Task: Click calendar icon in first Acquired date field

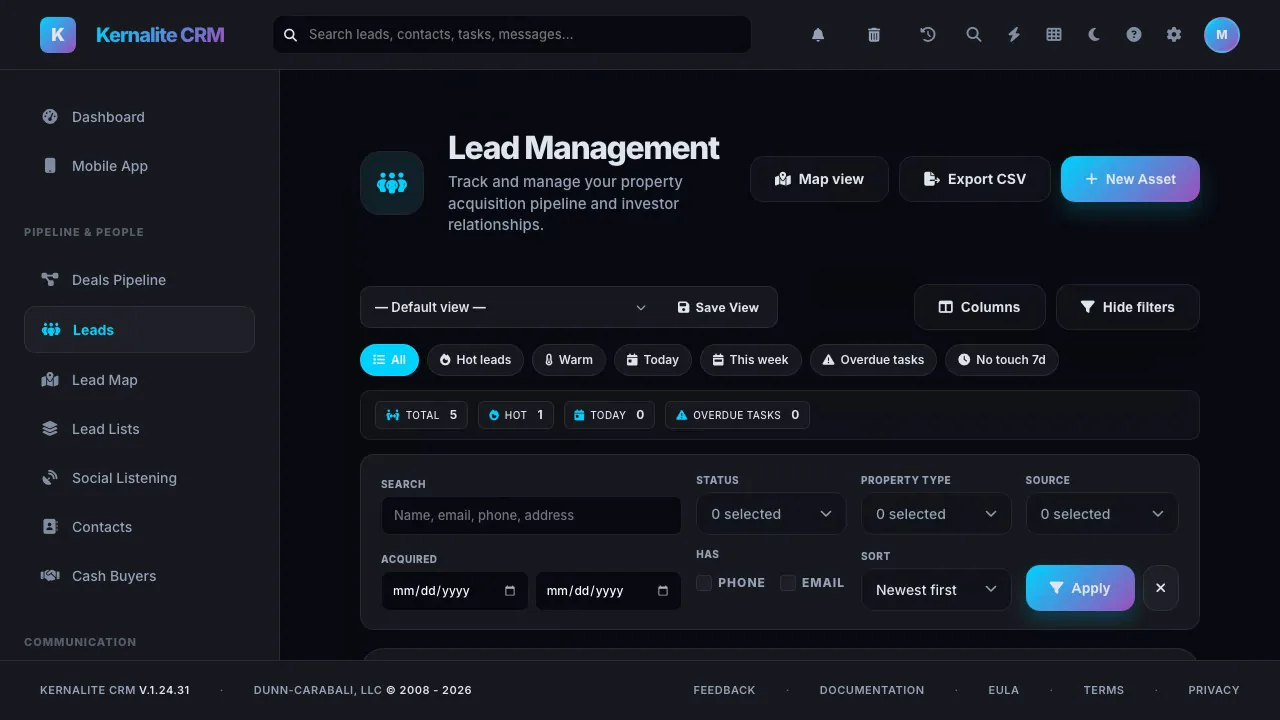Action: tap(510, 591)
